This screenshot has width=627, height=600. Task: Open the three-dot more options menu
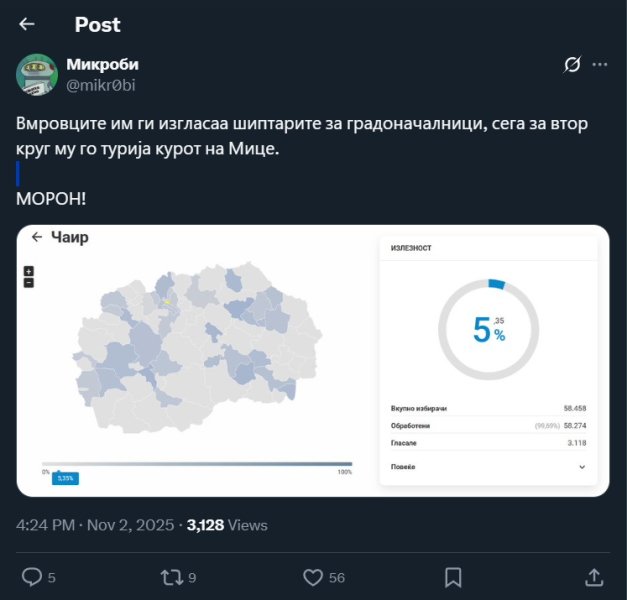coord(600,65)
